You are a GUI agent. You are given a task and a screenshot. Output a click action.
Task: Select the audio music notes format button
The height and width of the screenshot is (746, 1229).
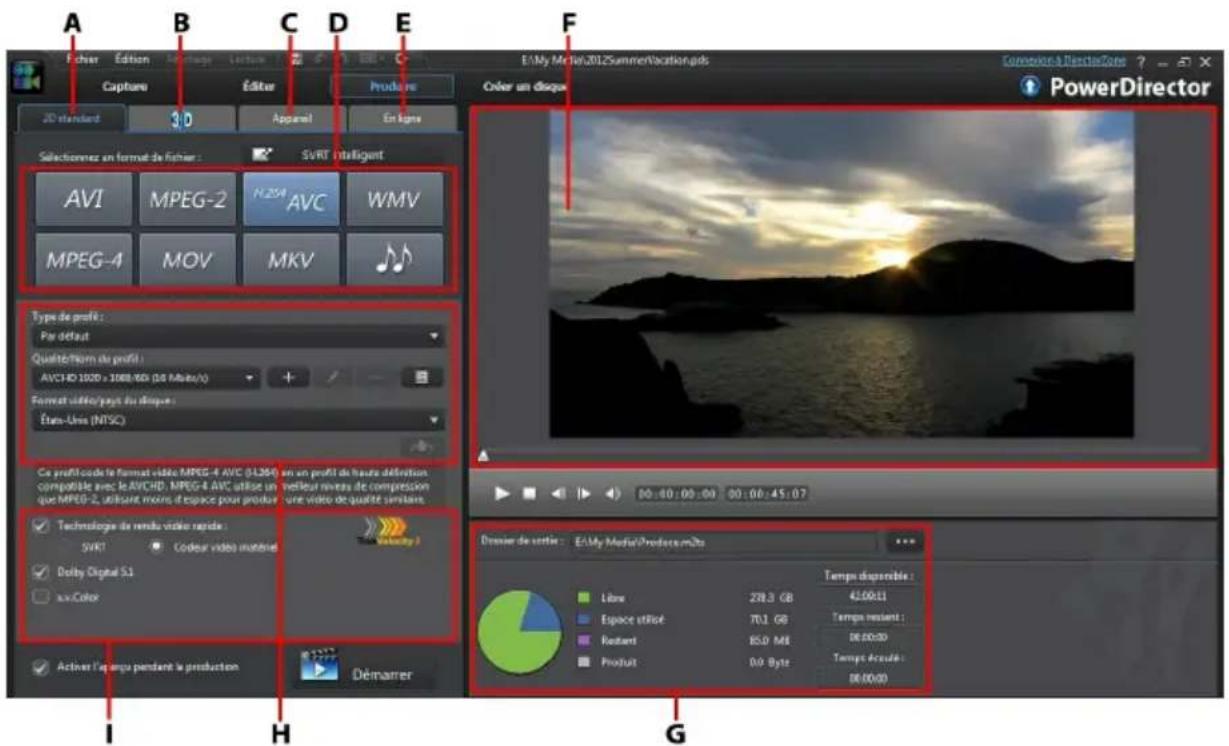(x=395, y=260)
